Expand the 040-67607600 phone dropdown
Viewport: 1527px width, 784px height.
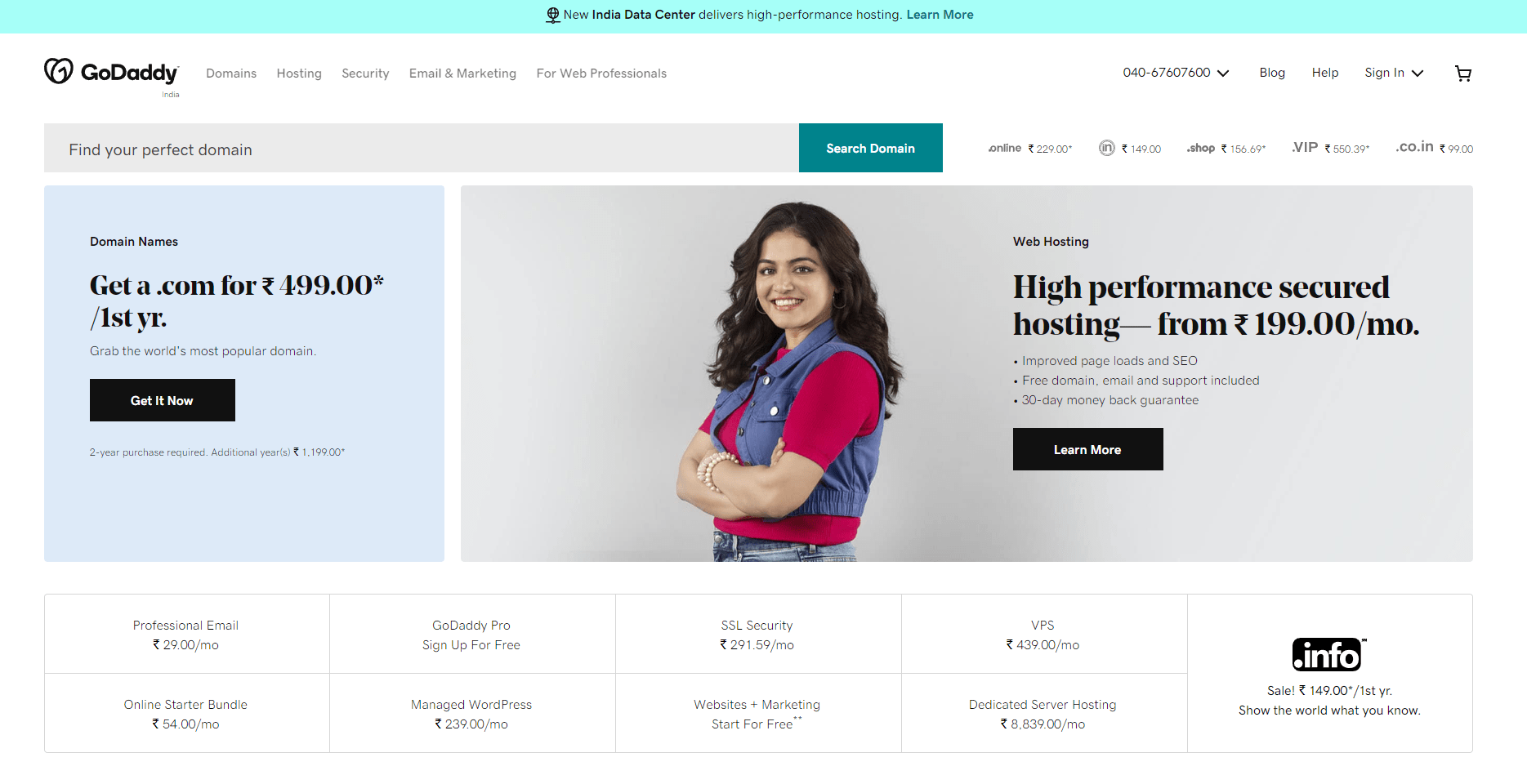click(1176, 73)
